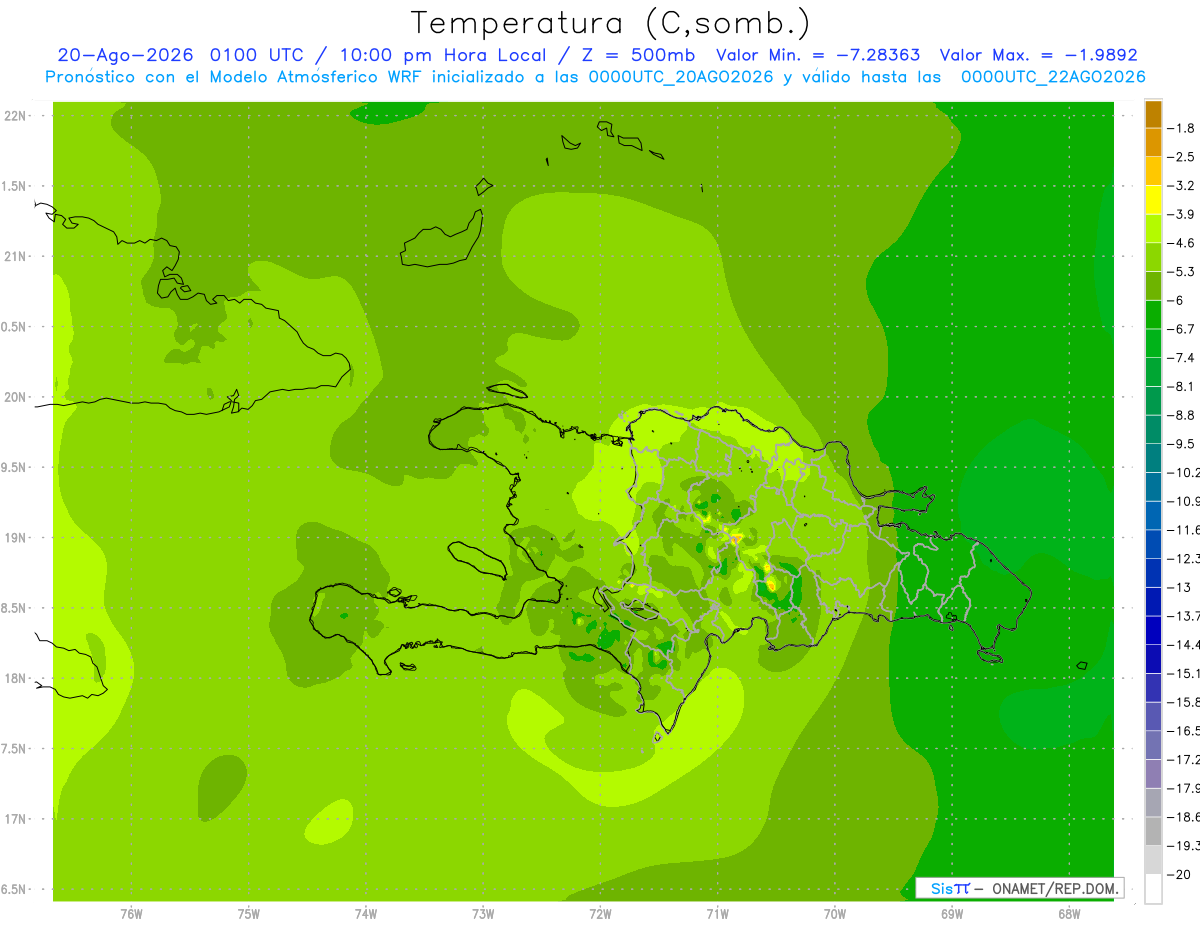Click the '22N' latitude label
The height and width of the screenshot is (927, 1200).
15,116
